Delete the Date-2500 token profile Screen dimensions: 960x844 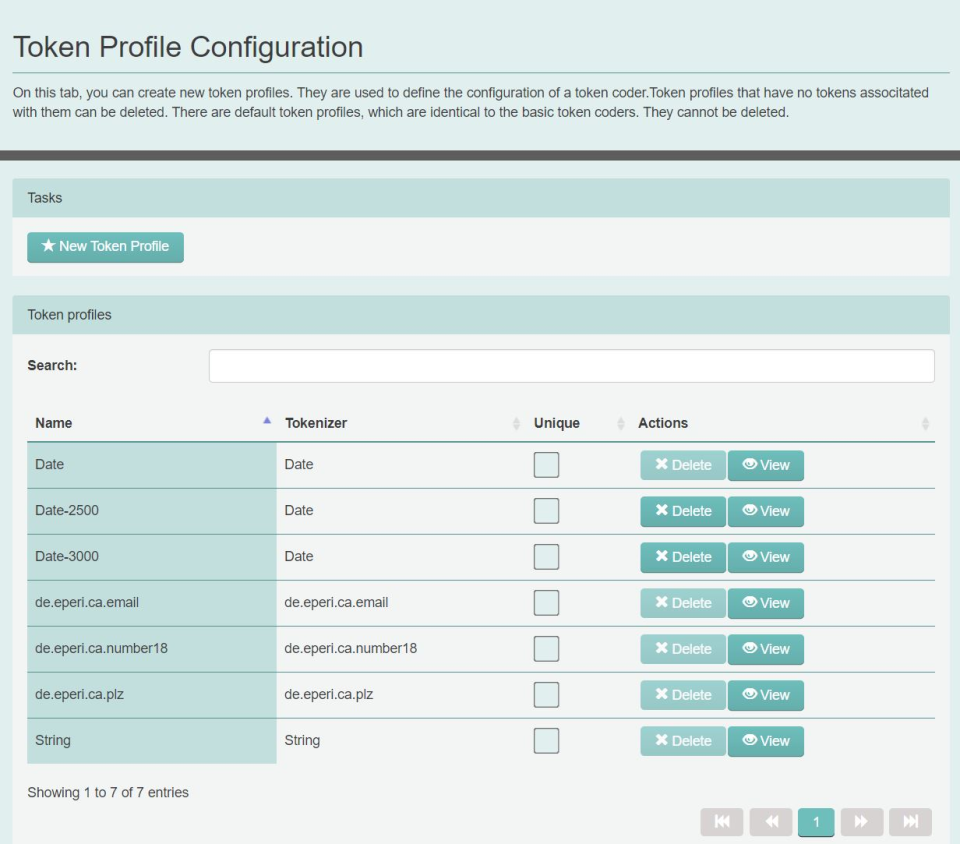pos(683,511)
